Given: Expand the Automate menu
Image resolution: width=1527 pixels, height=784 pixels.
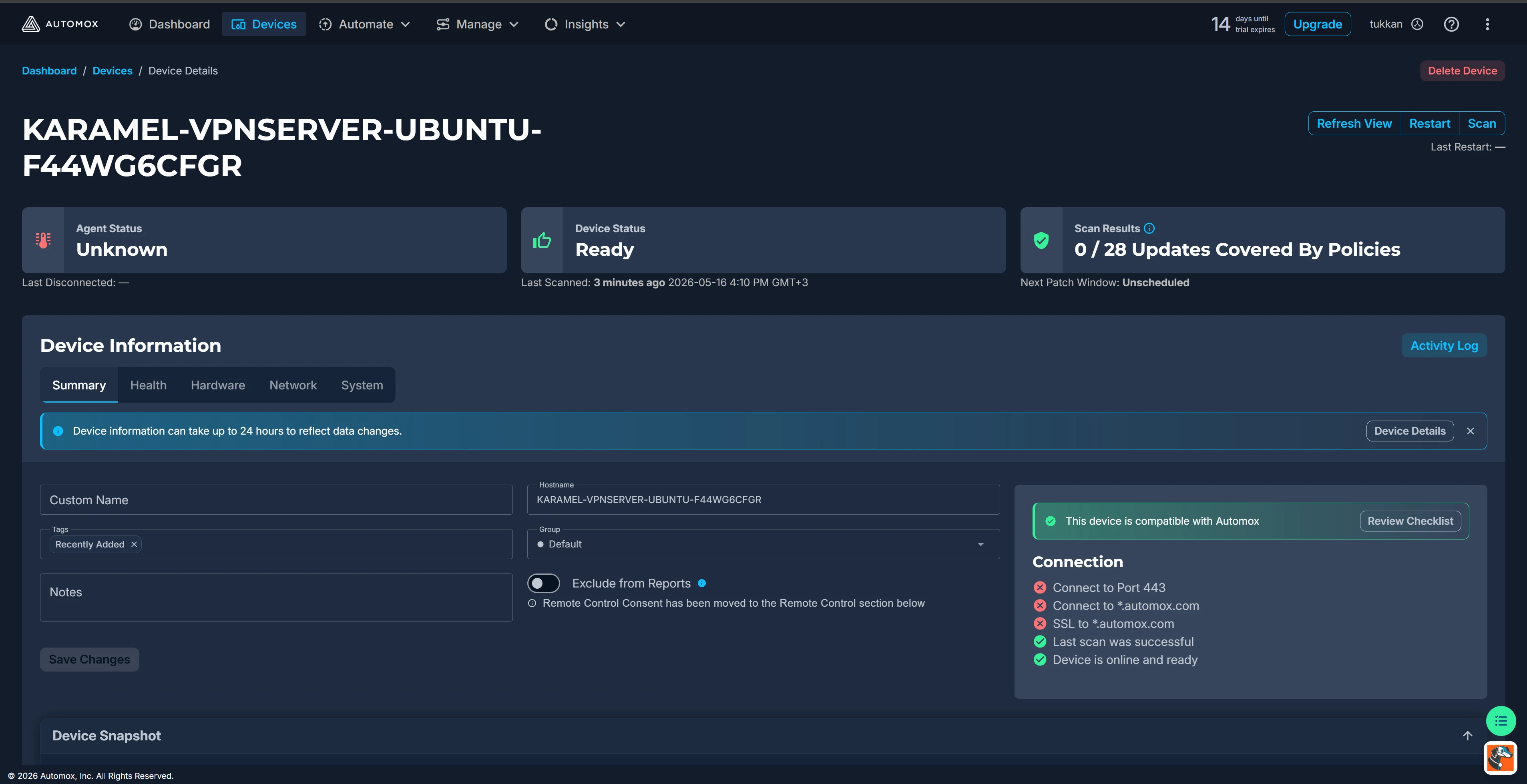Looking at the screenshot, I should tap(365, 24).
